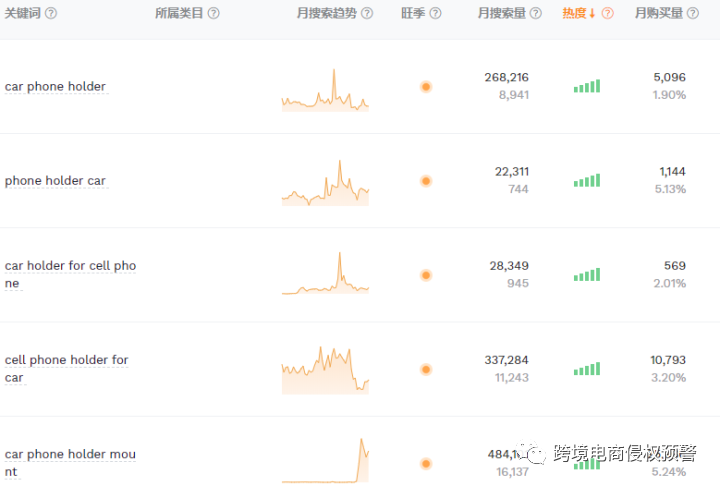Sort by 热度 column header
This screenshot has height=486, width=720.
tap(579, 13)
